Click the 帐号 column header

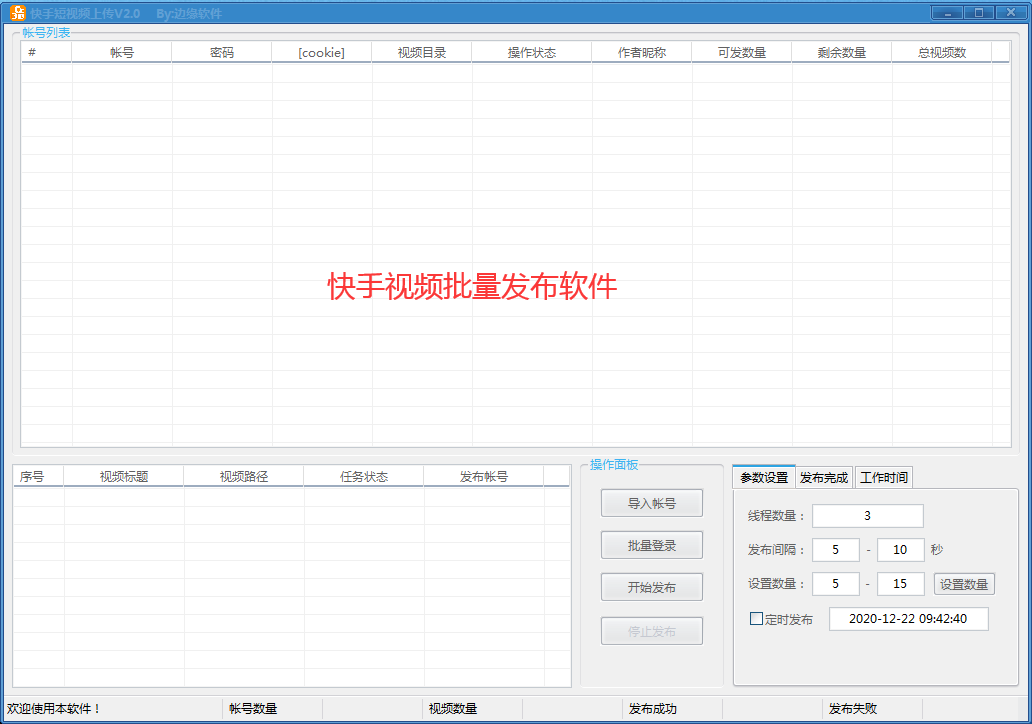(122, 53)
